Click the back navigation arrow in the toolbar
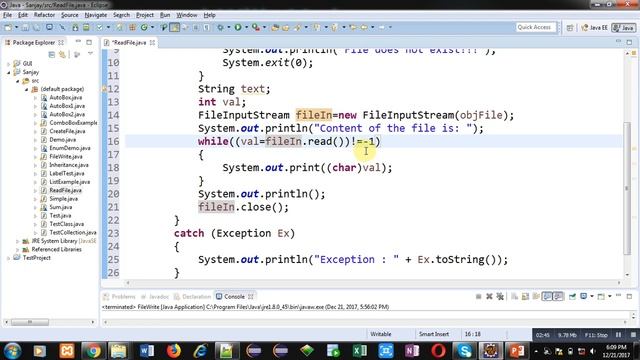Image resolution: width=640 pixels, height=360 pixels. coord(364,27)
